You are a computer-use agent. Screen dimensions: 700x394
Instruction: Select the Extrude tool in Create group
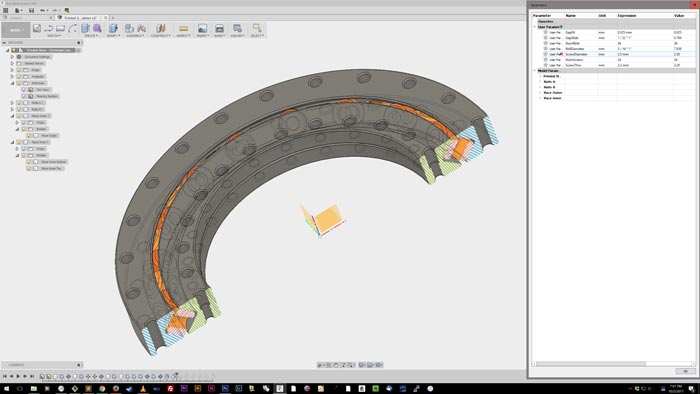pyautogui.click(x=85, y=29)
